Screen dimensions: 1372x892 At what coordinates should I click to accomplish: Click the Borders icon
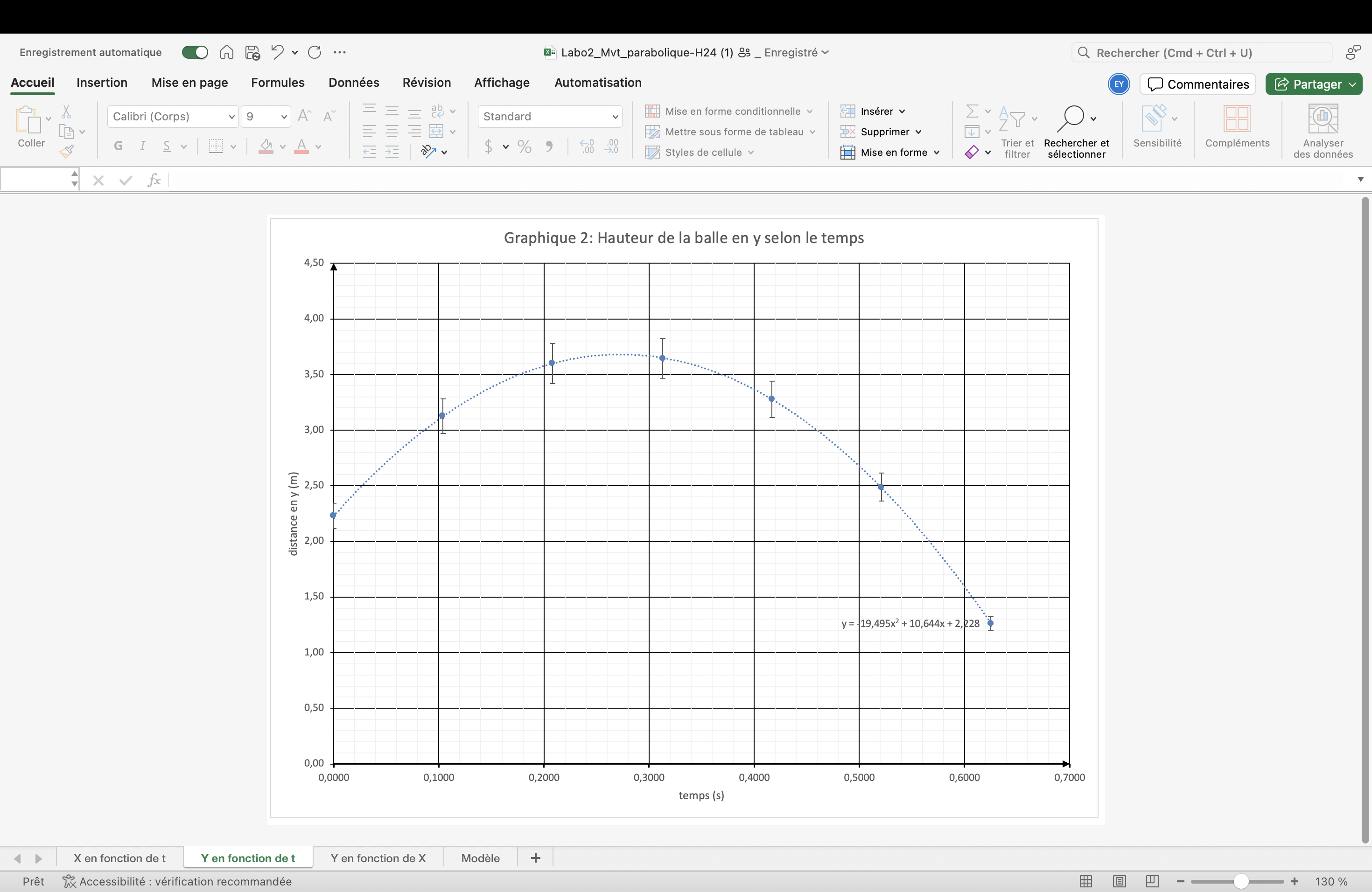click(216, 146)
